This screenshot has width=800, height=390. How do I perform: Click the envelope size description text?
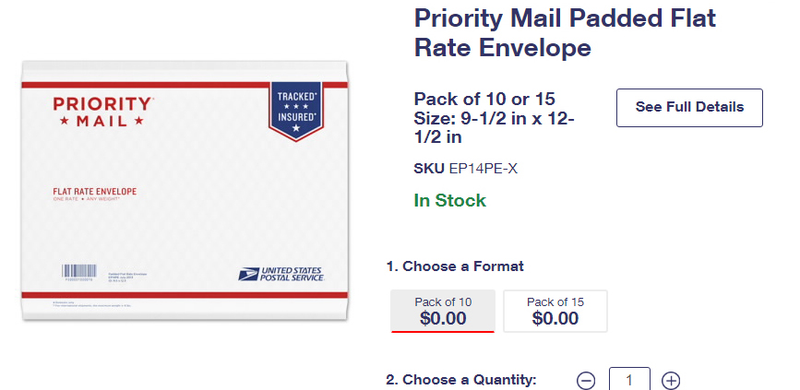(494, 128)
